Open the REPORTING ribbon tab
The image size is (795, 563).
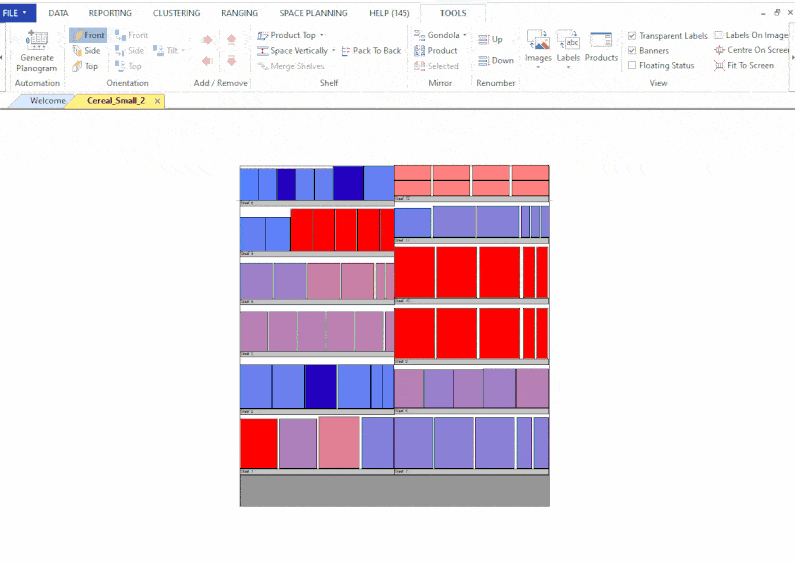pos(110,13)
